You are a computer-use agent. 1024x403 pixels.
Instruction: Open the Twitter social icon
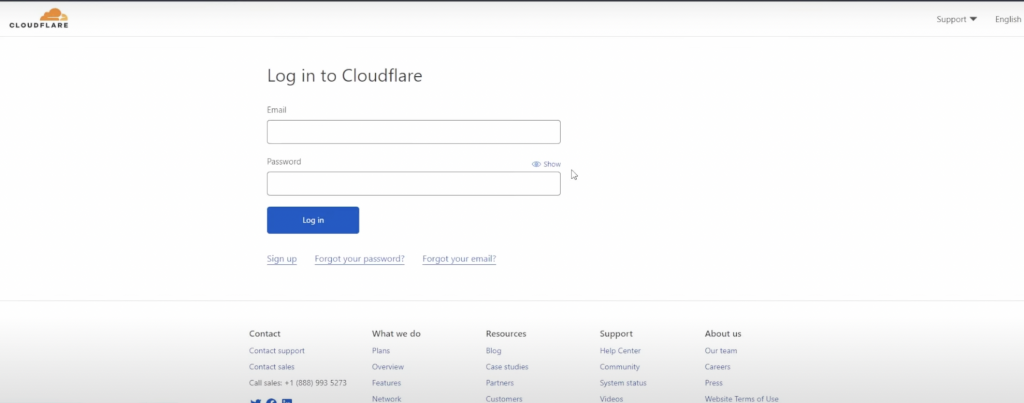click(x=255, y=400)
